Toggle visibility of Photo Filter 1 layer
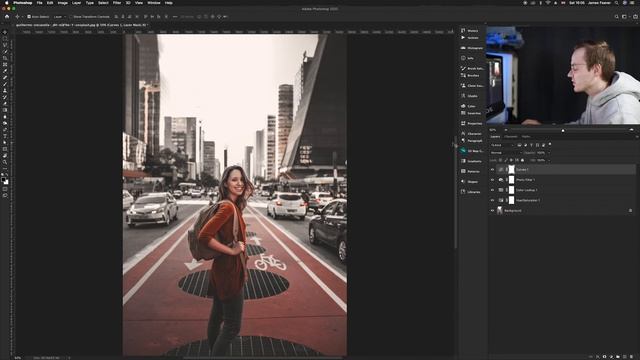The image size is (640, 360). pyautogui.click(x=492, y=180)
